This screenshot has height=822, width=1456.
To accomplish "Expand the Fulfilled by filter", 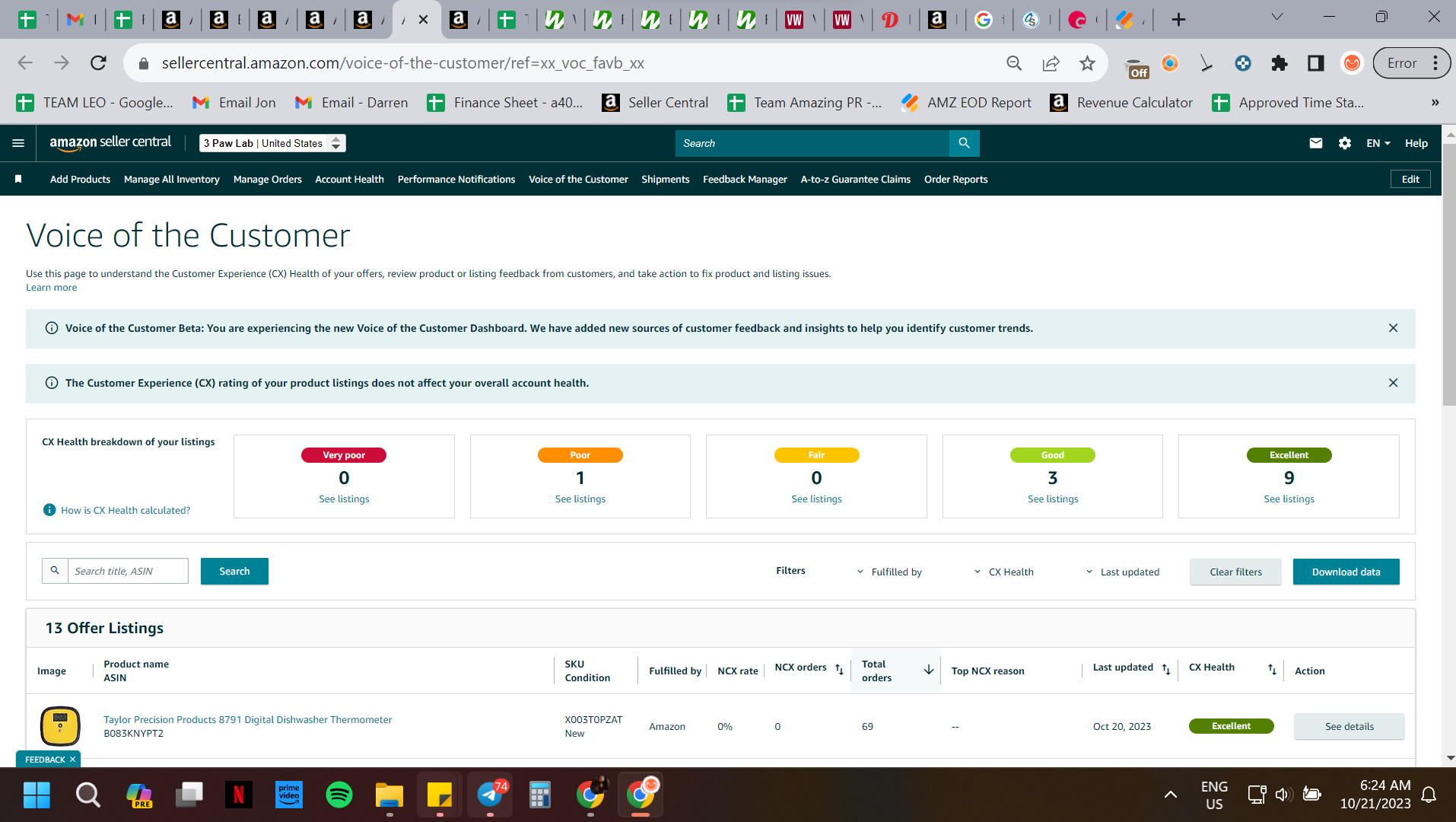I will [889, 572].
